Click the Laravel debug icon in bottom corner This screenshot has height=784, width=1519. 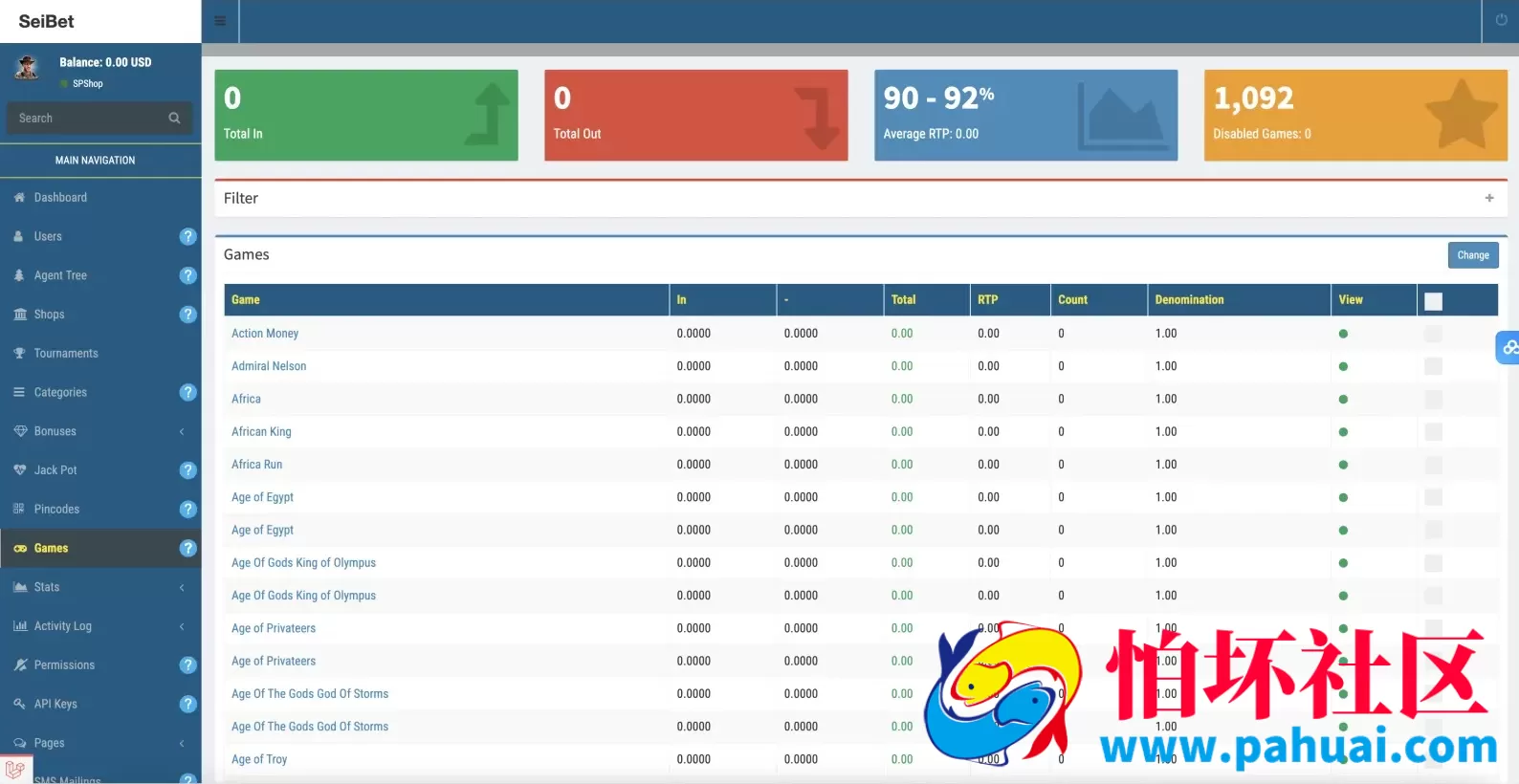click(x=15, y=769)
